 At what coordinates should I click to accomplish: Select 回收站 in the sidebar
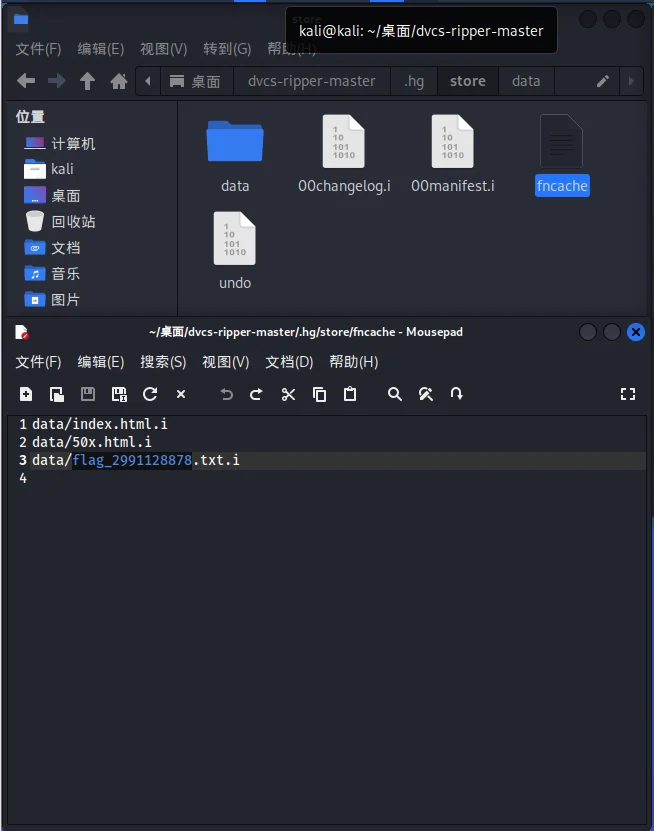coord(73,221)
